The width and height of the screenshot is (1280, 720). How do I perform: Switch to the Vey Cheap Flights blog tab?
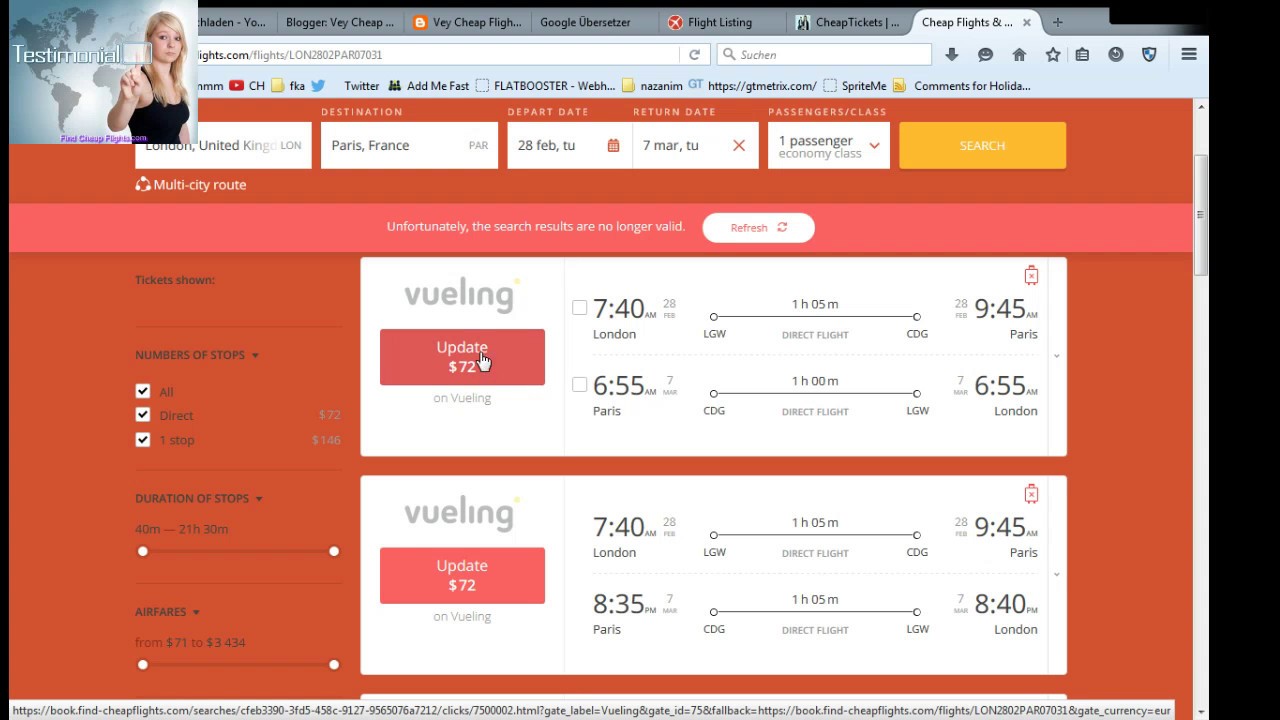pyautogui.click(x=467, y=22)
